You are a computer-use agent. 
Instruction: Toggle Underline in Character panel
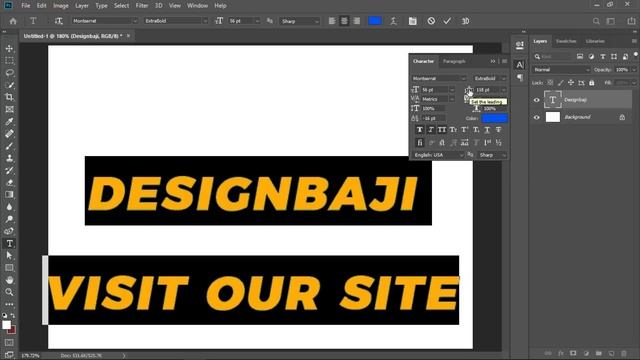point(487,130)
